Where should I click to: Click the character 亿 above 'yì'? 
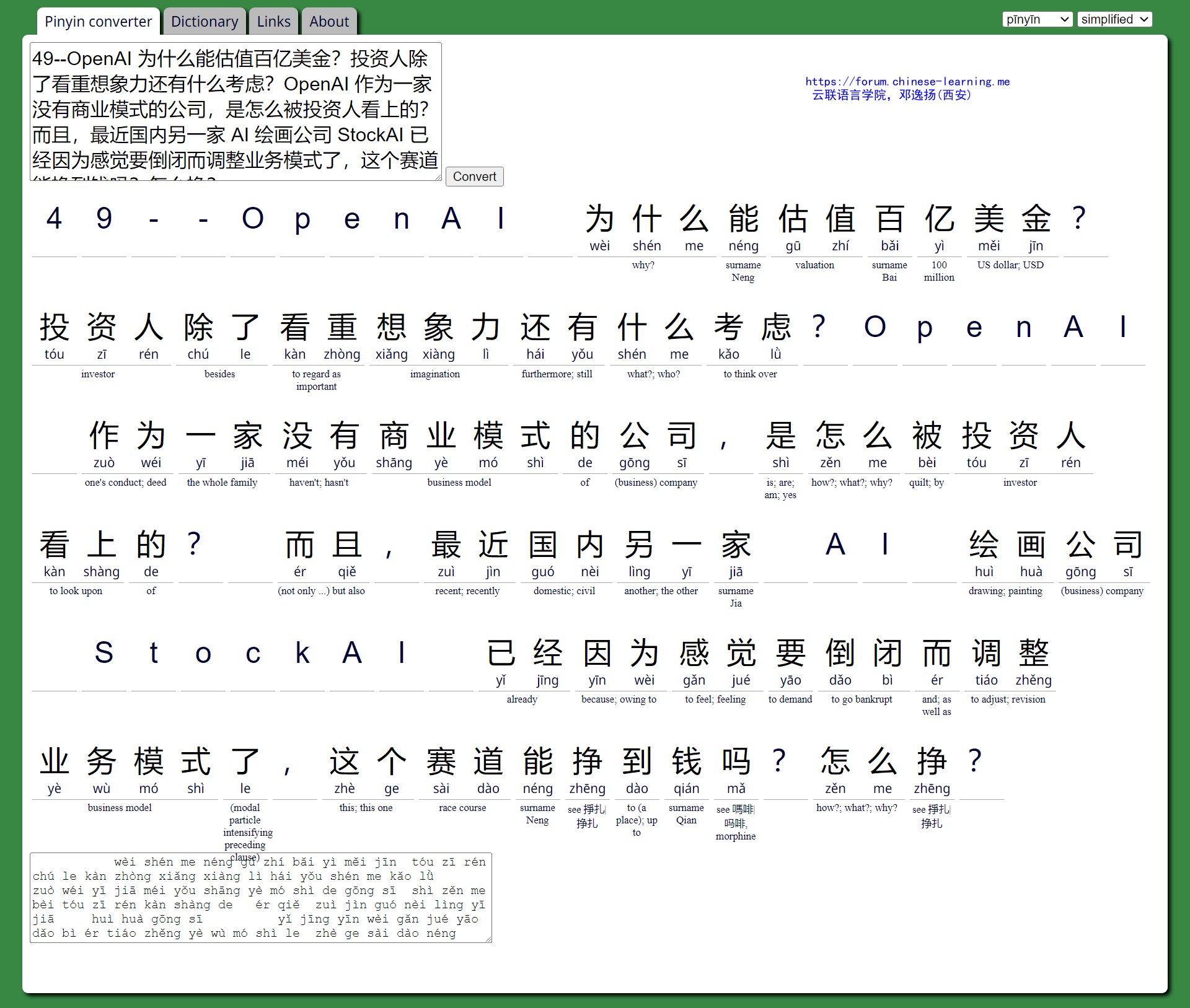pyautogui.click(x=939, y=219)
